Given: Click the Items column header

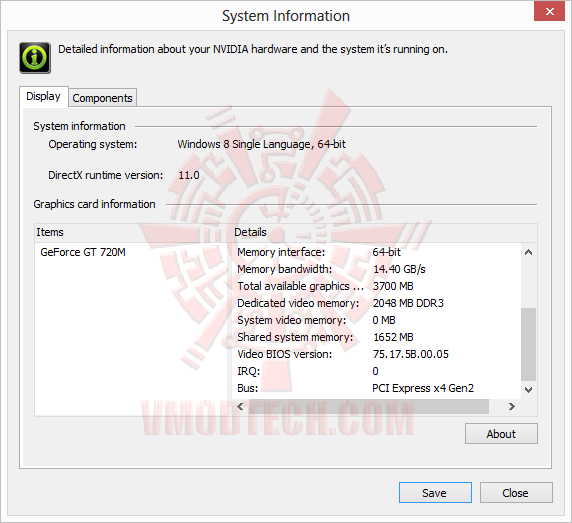Looking at the screenshot, I should [133, 232].
